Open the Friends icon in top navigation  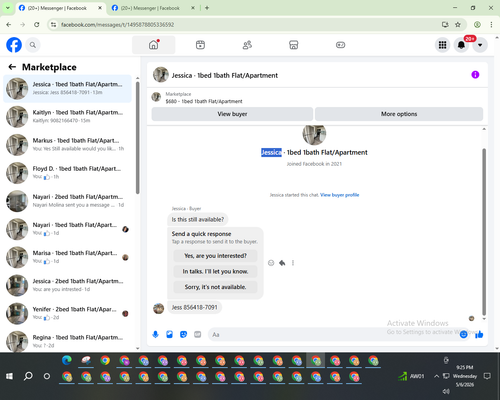click(x=247, y=45)
